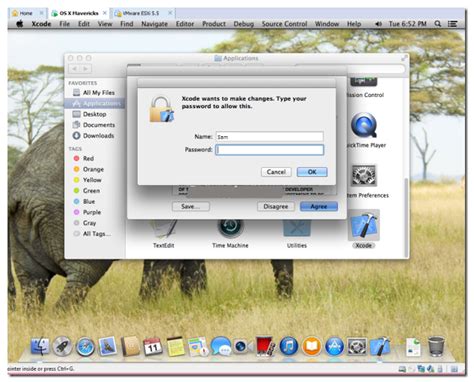Click Disagree on the license sheet
The image size is (474, 382).
[276, 206]
